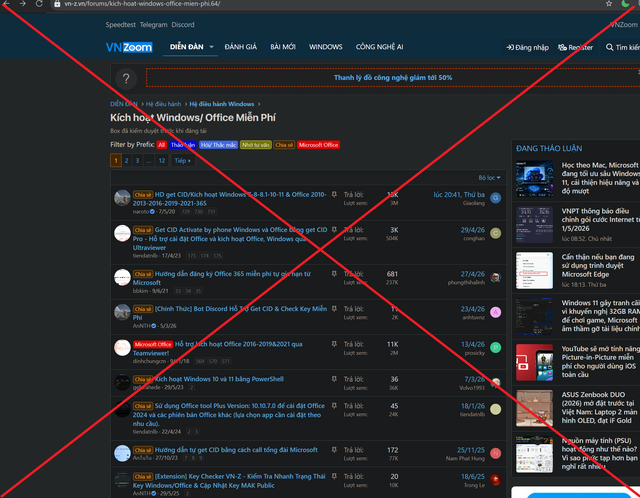Click the browser forward arrow
This screenshot has width=640, height=498.
23,4
